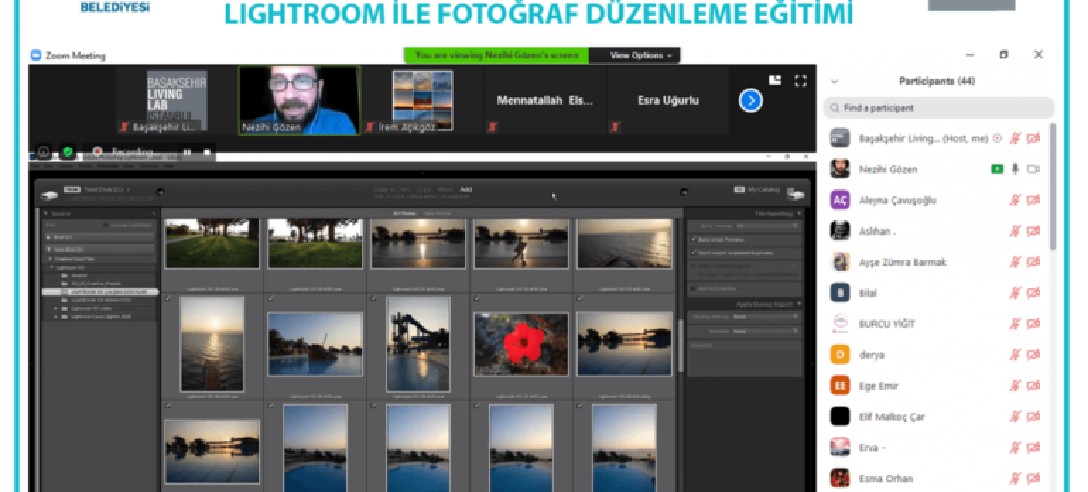
Task: Click into the Find a participant search field
Action: 938,108
